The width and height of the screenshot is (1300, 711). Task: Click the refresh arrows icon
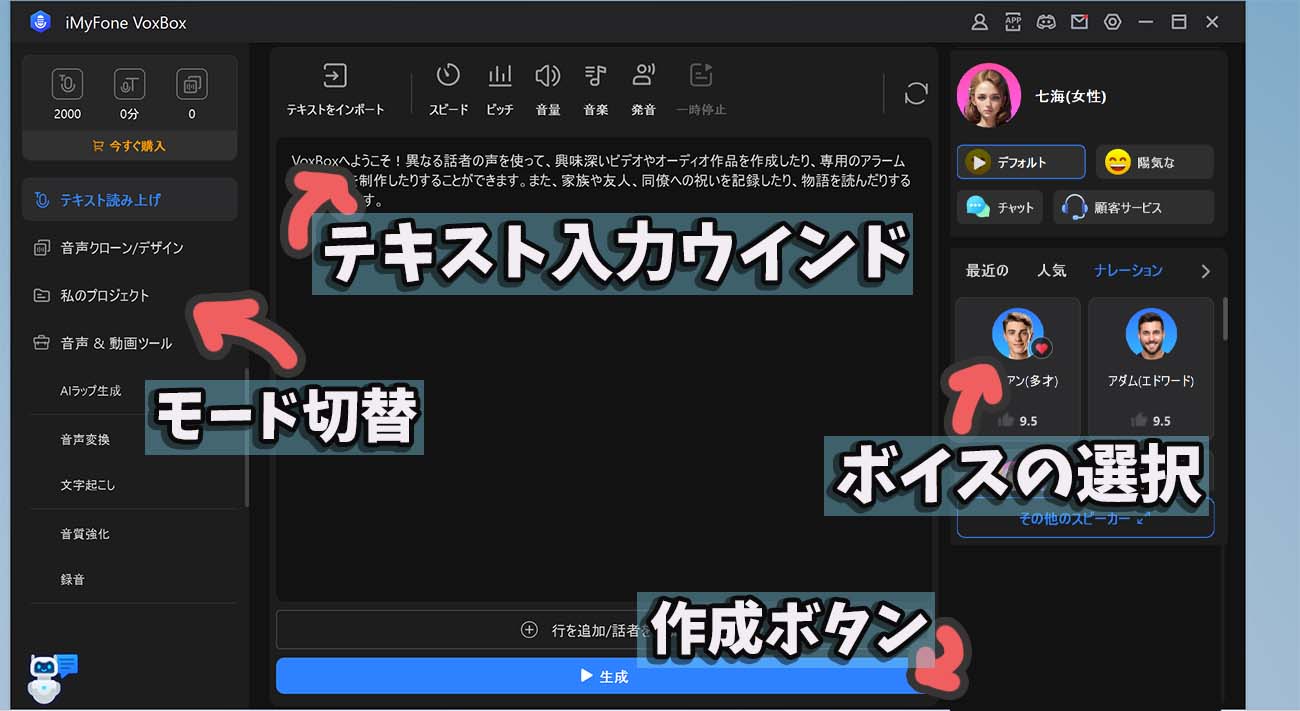[916, 93]
